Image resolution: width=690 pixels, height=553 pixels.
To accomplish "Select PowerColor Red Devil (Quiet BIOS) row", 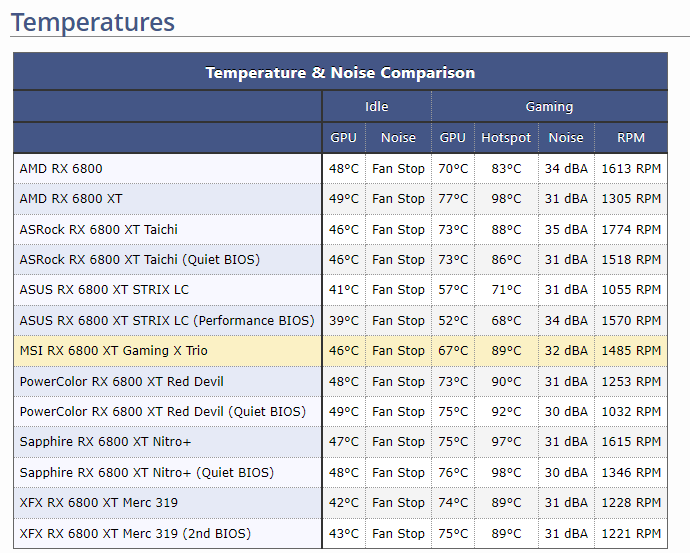I will [162, 411].
